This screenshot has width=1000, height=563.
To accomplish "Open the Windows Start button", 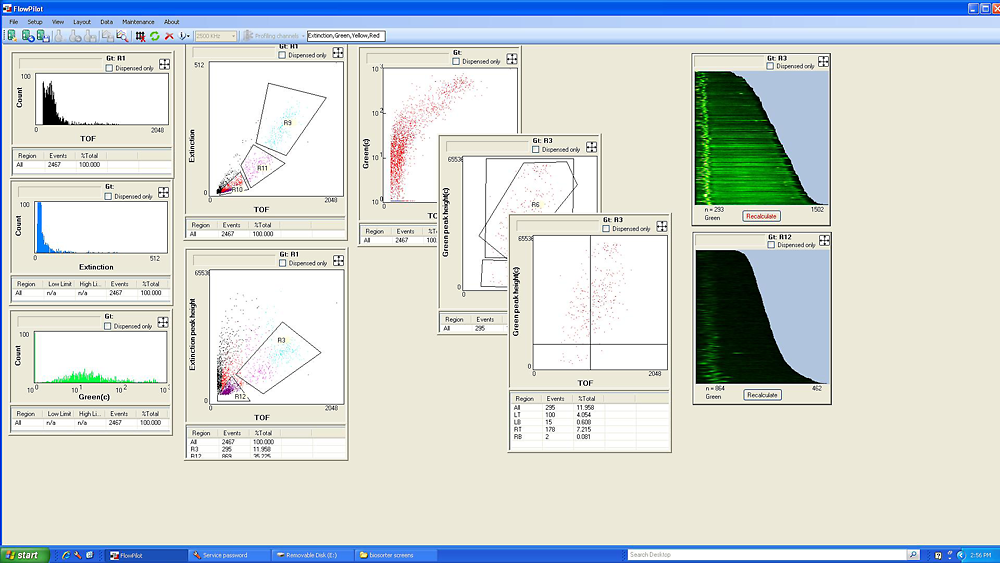I will click(24, 555).
